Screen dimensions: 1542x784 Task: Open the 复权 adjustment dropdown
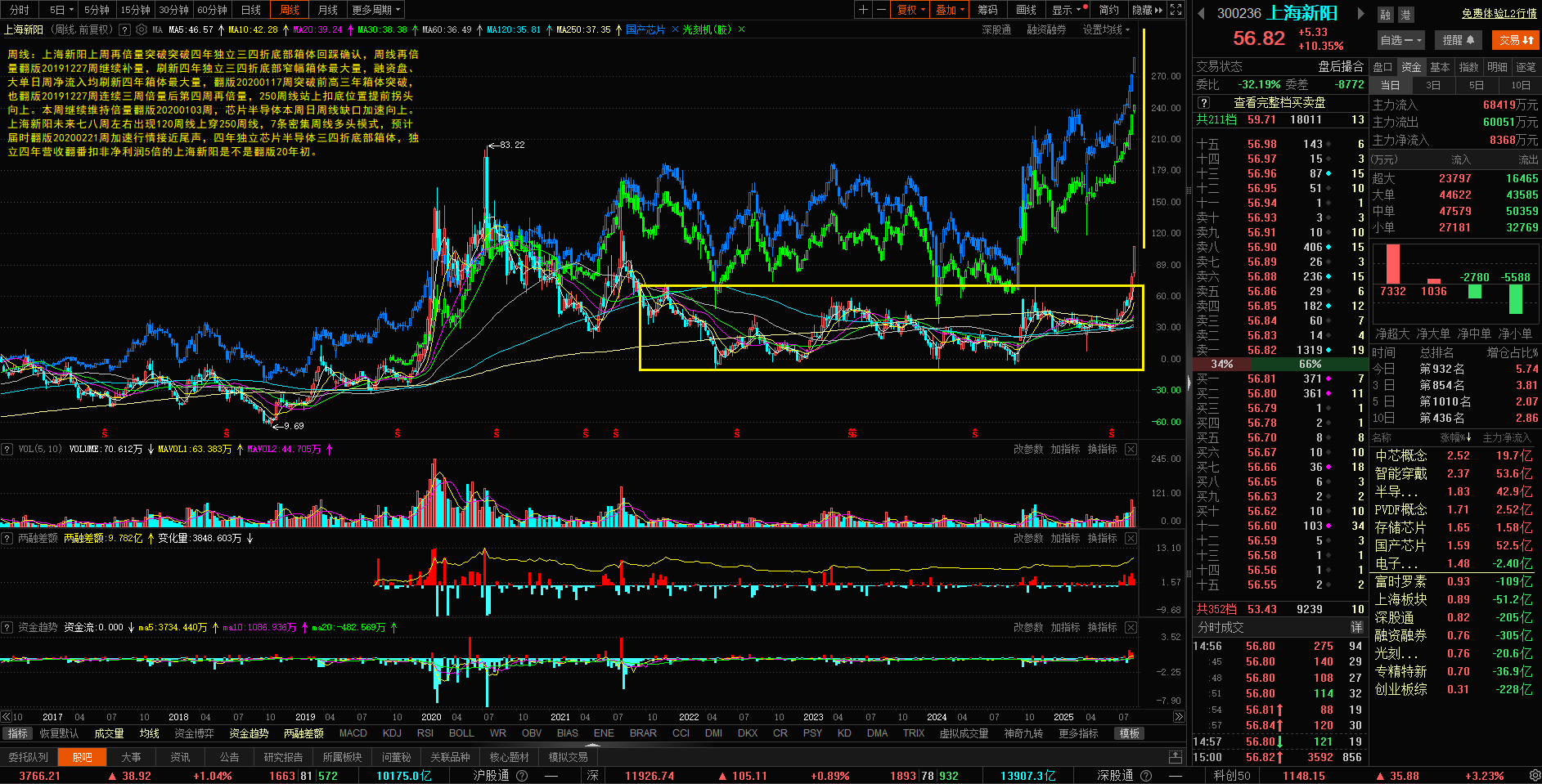pos(911,10)
